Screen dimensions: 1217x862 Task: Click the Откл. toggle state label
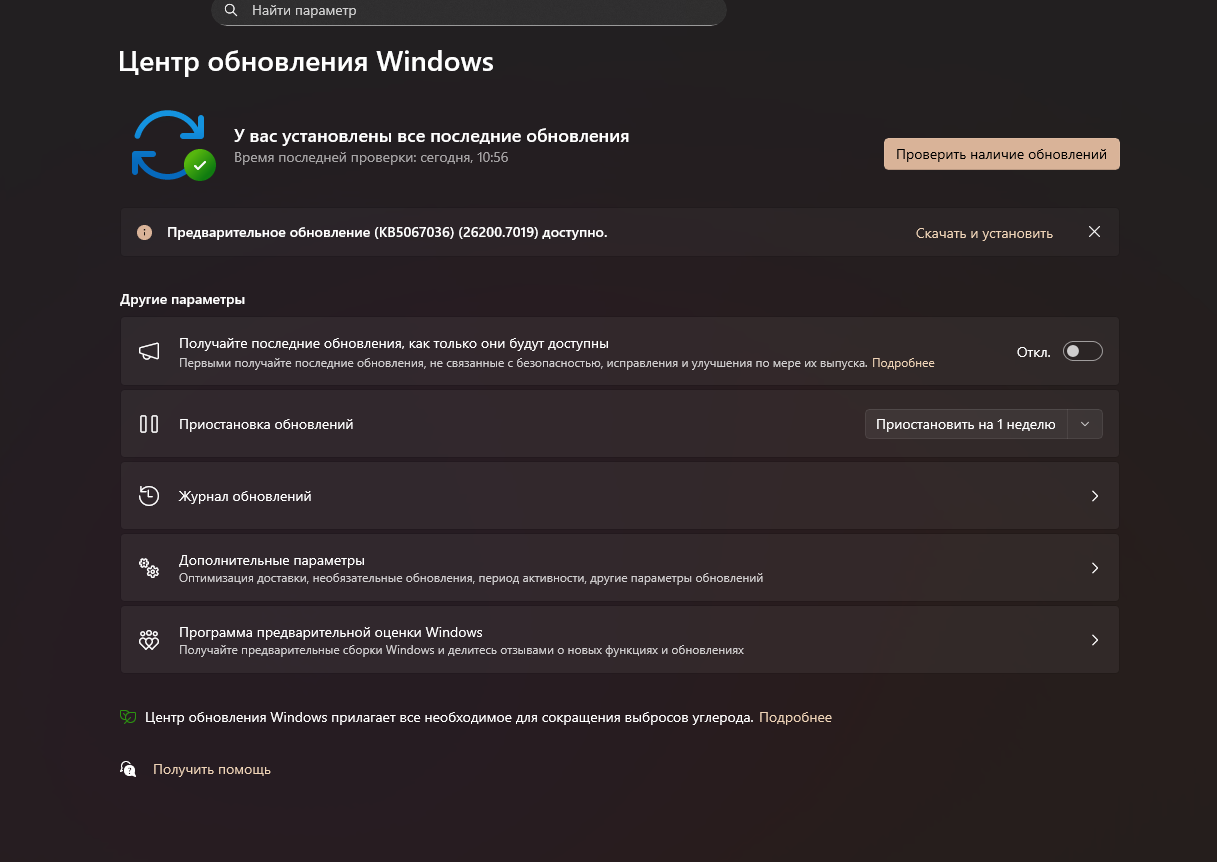[x=1033, y=352]
